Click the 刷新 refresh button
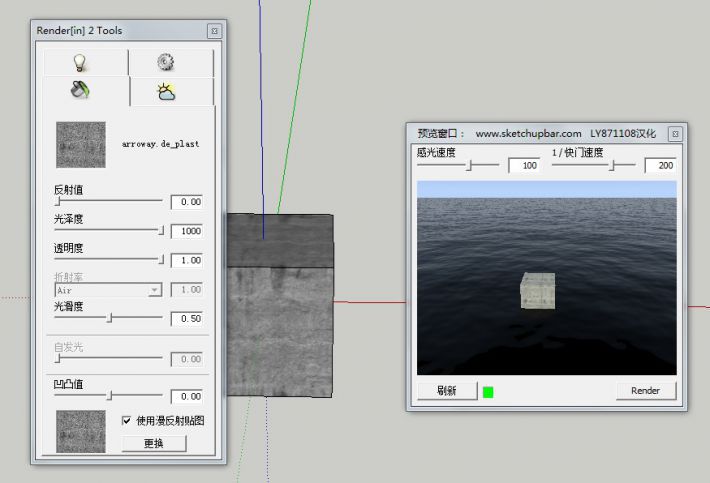The width and height of the screenshot is (710, 483). (x=446, y=391)
